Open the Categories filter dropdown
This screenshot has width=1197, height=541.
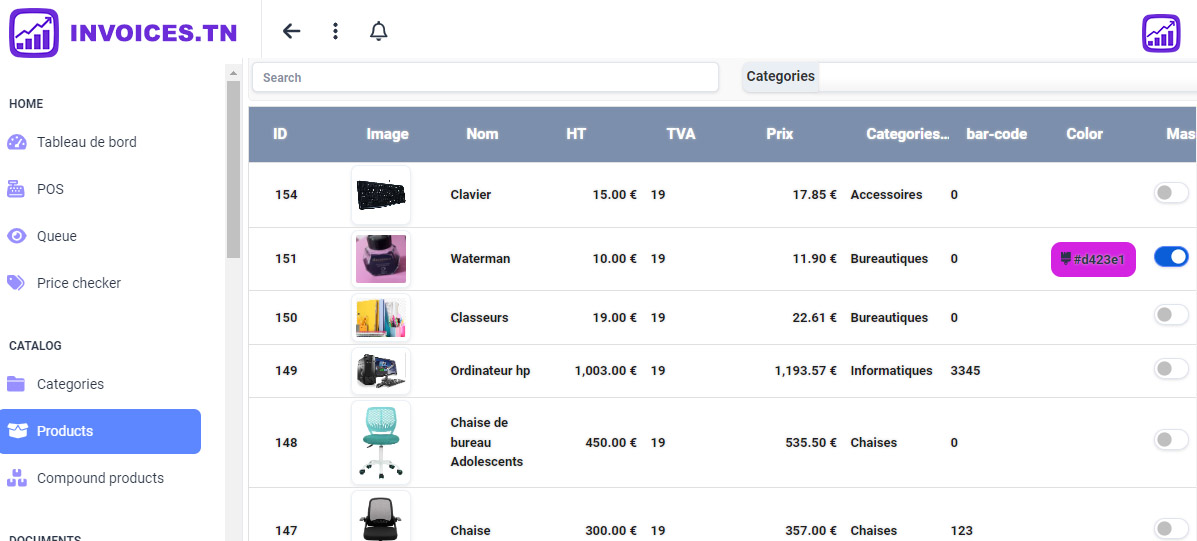click(1005, 77)
